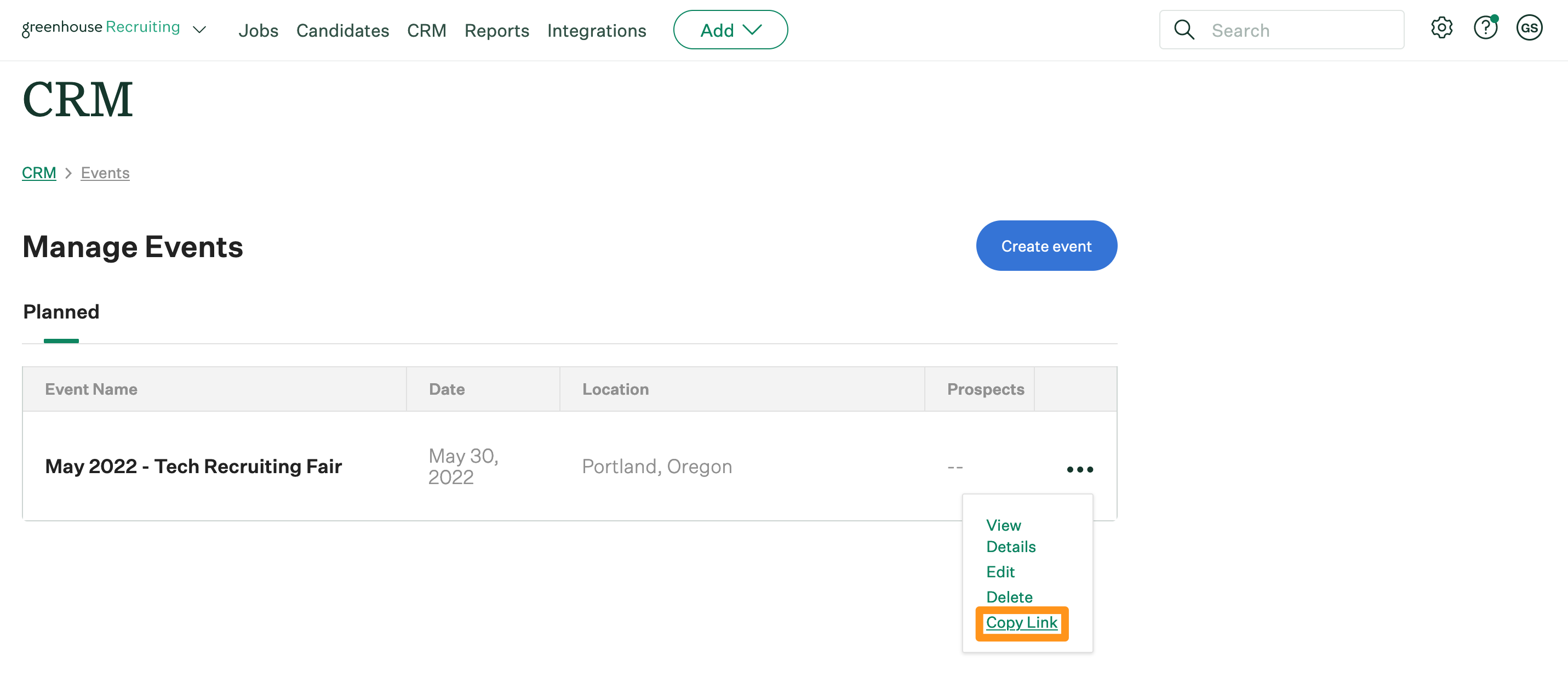Screen dimensions: 1568x682
Task: Open Integrations in top navigation
Action: (597, 31)
